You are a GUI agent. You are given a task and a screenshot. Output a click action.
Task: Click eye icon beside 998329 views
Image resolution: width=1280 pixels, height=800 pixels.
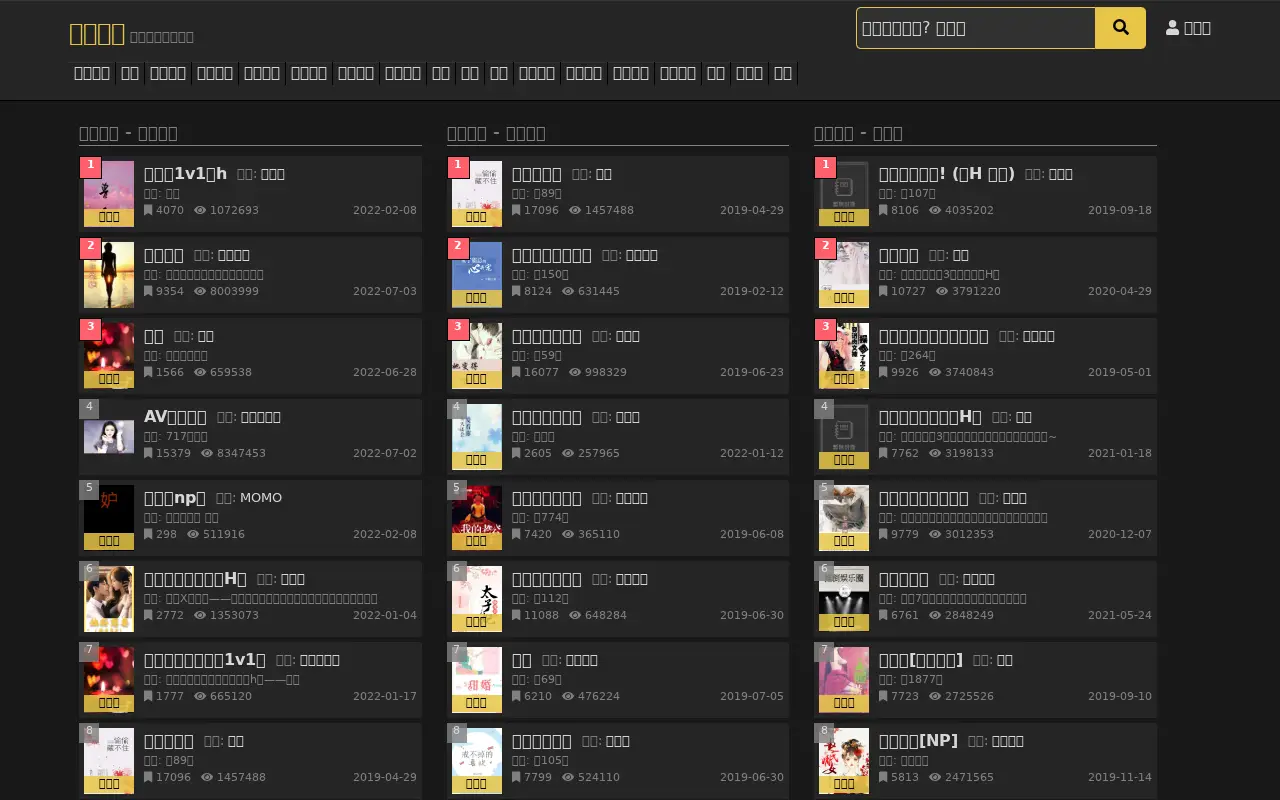(575, 373)
